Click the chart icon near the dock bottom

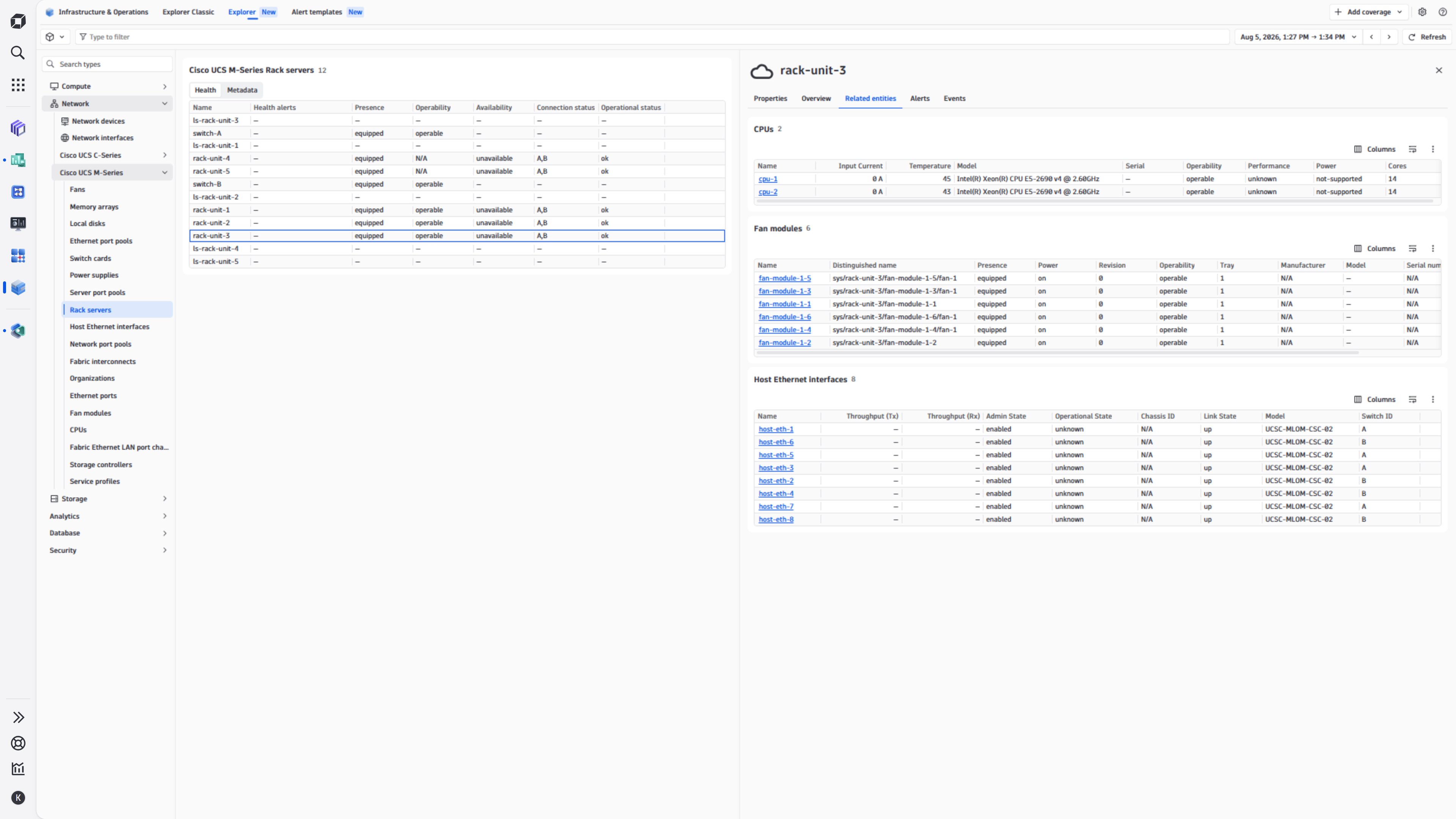click(18, 769)
